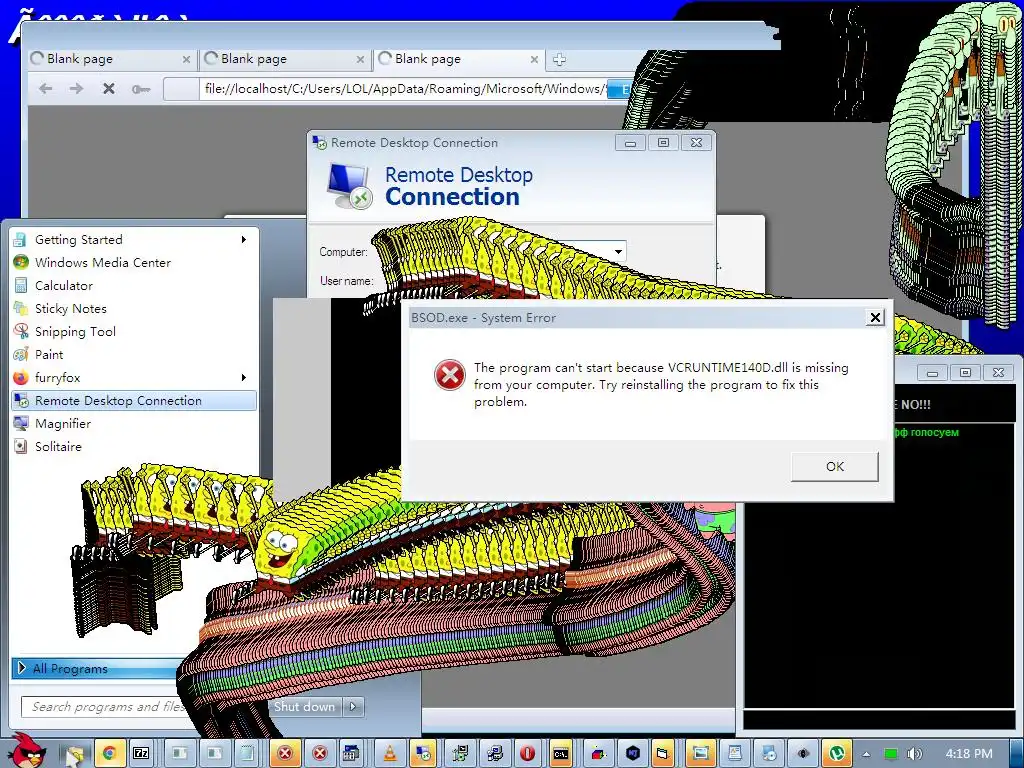
Task: Open the arrow menu beside Shut down
Action: click(x=353, y=707)
